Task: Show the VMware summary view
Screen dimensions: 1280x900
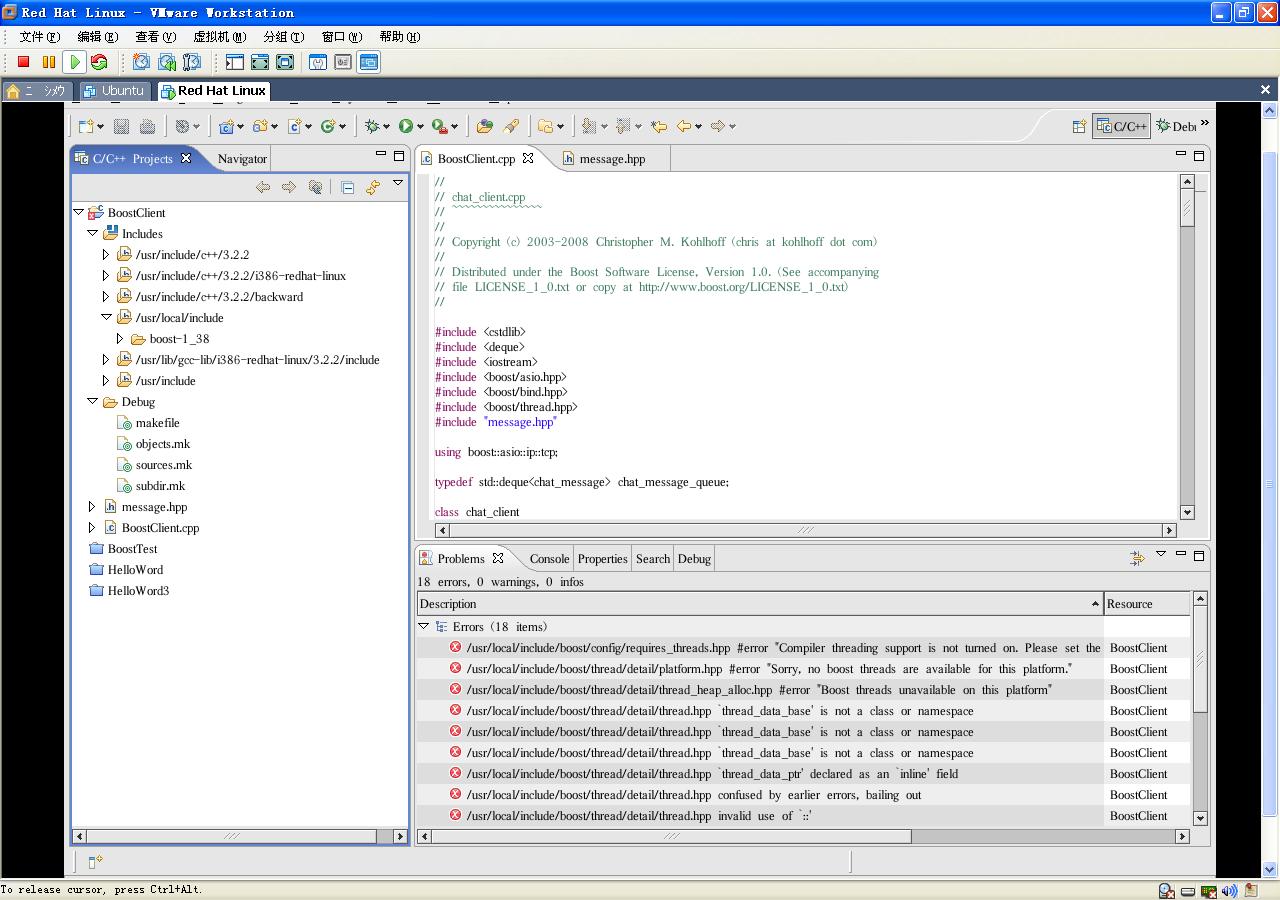Action: click(x=318, y=62)
